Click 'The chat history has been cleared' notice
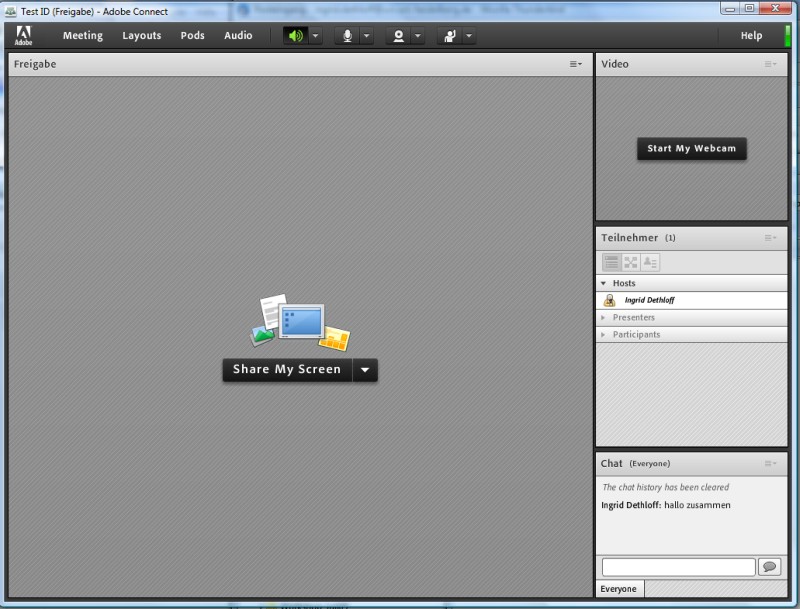800x609 pixels. [x=666, y=487]
